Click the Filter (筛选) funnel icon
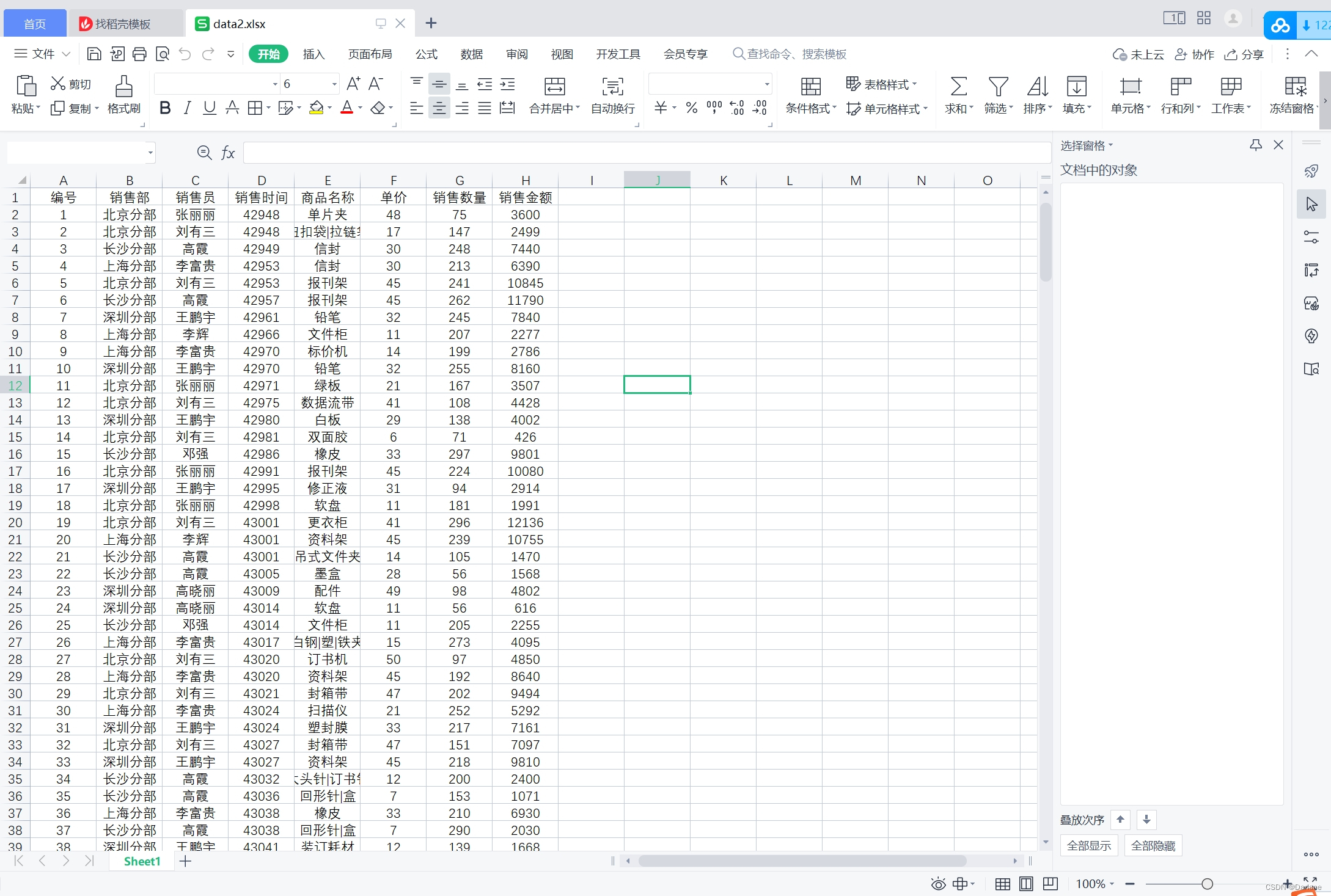1331x896 pixels. coord(998,87)
